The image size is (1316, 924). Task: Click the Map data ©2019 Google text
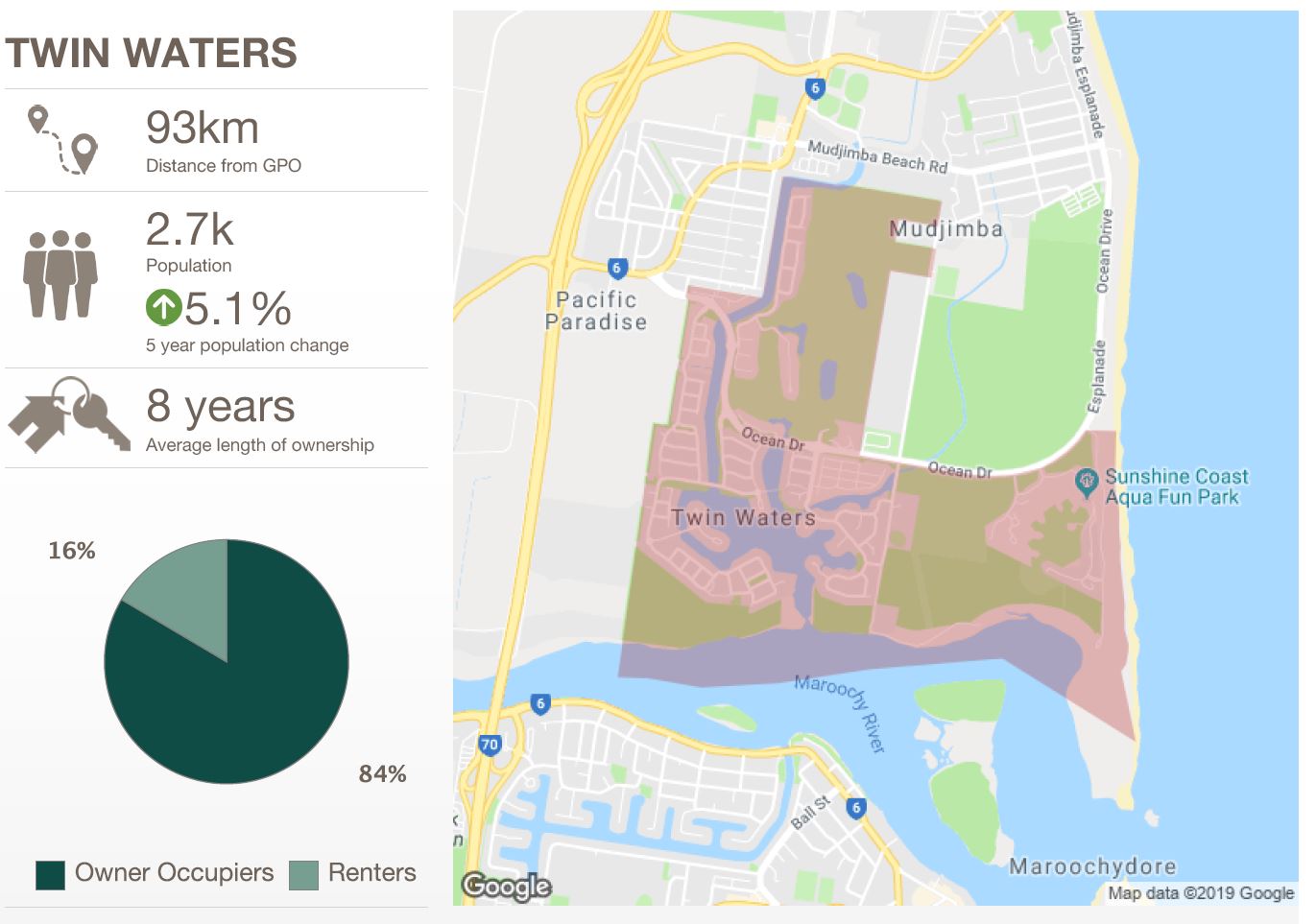click(x=1201, y=893)
